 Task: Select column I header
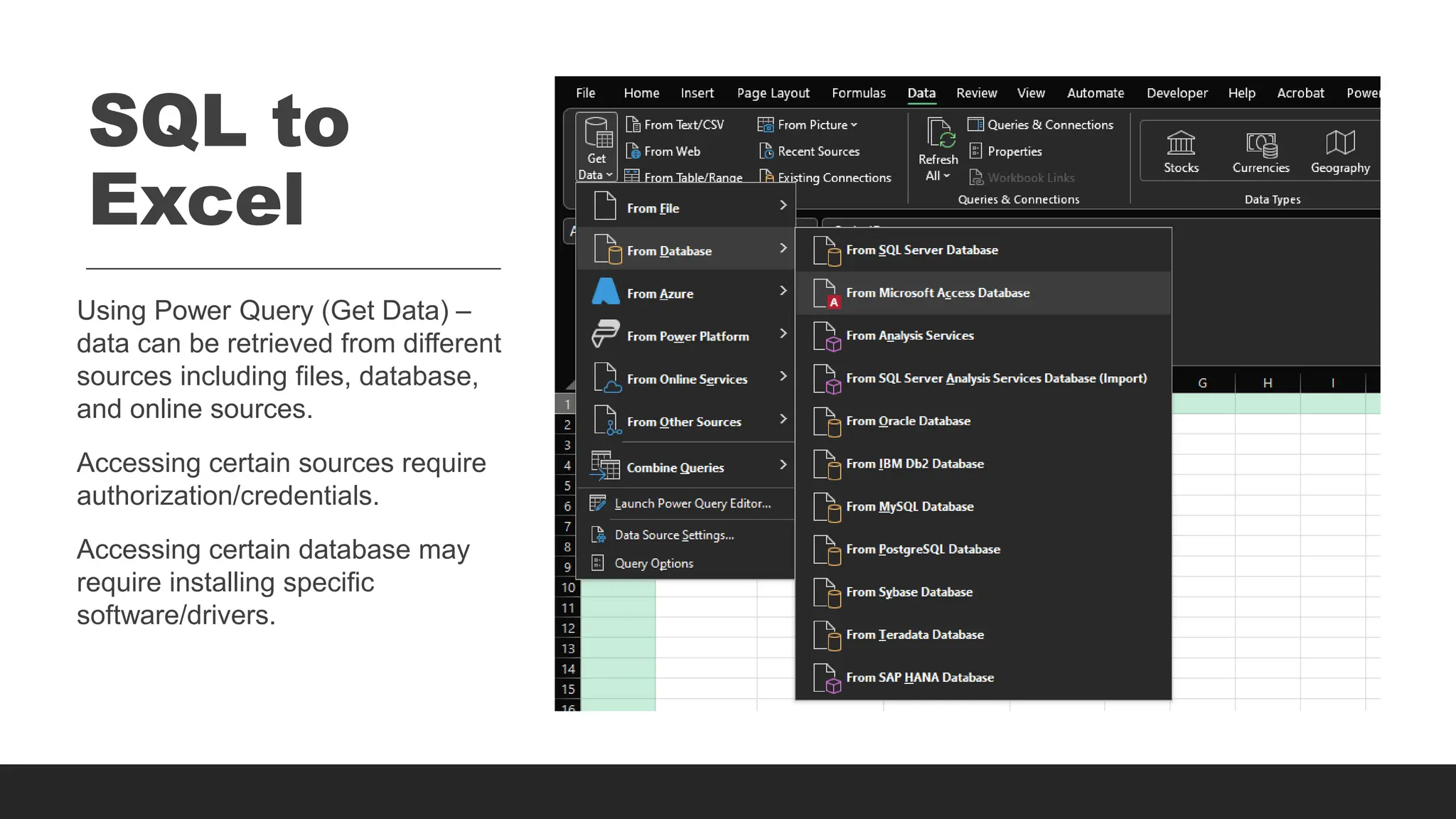pos(1333,382)
